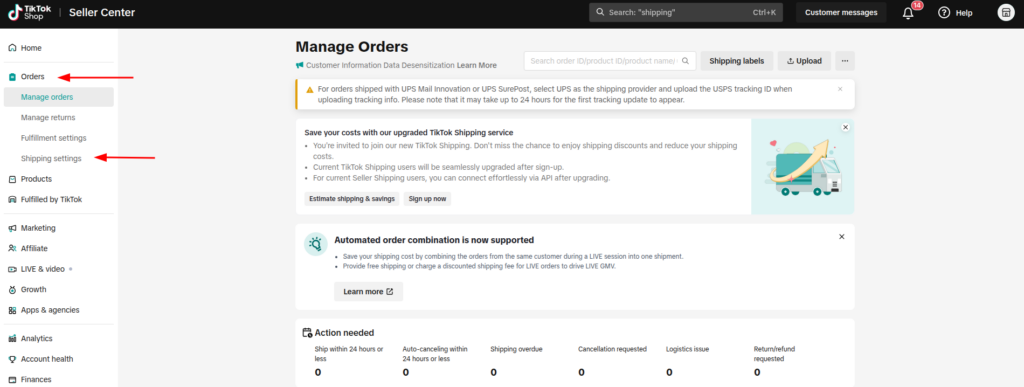This screenshot has height=387, width=1024.
Task: Open the three-dots more options button
Action: pyautogui.click(x=844, y=61)
